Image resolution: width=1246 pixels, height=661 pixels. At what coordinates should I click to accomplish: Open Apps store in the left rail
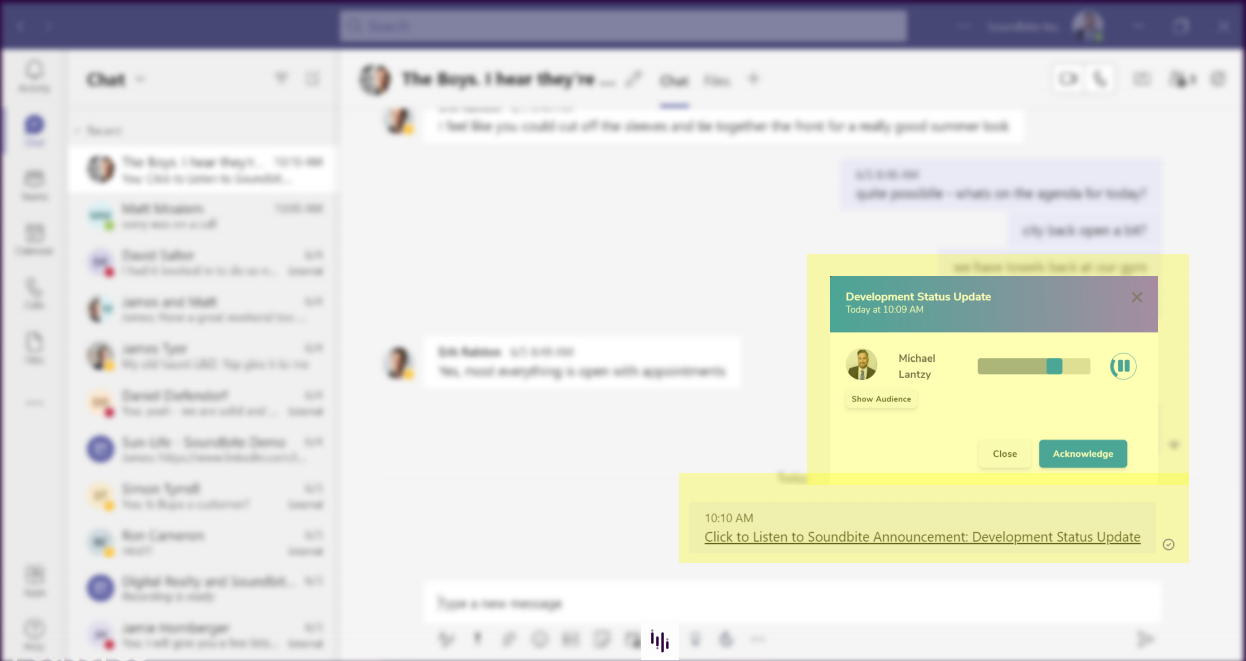coord(34,580)
